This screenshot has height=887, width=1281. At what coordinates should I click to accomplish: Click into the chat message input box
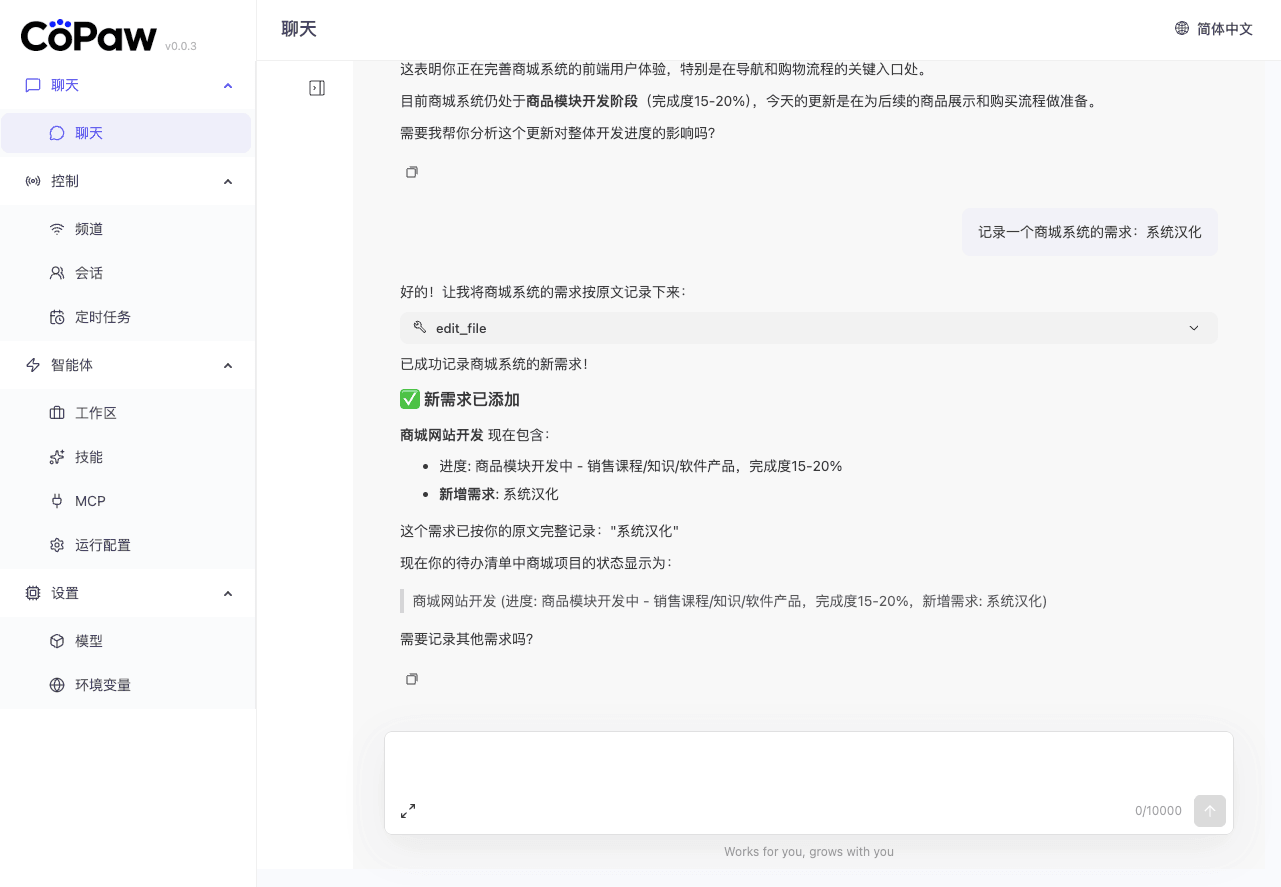[808, 765]
